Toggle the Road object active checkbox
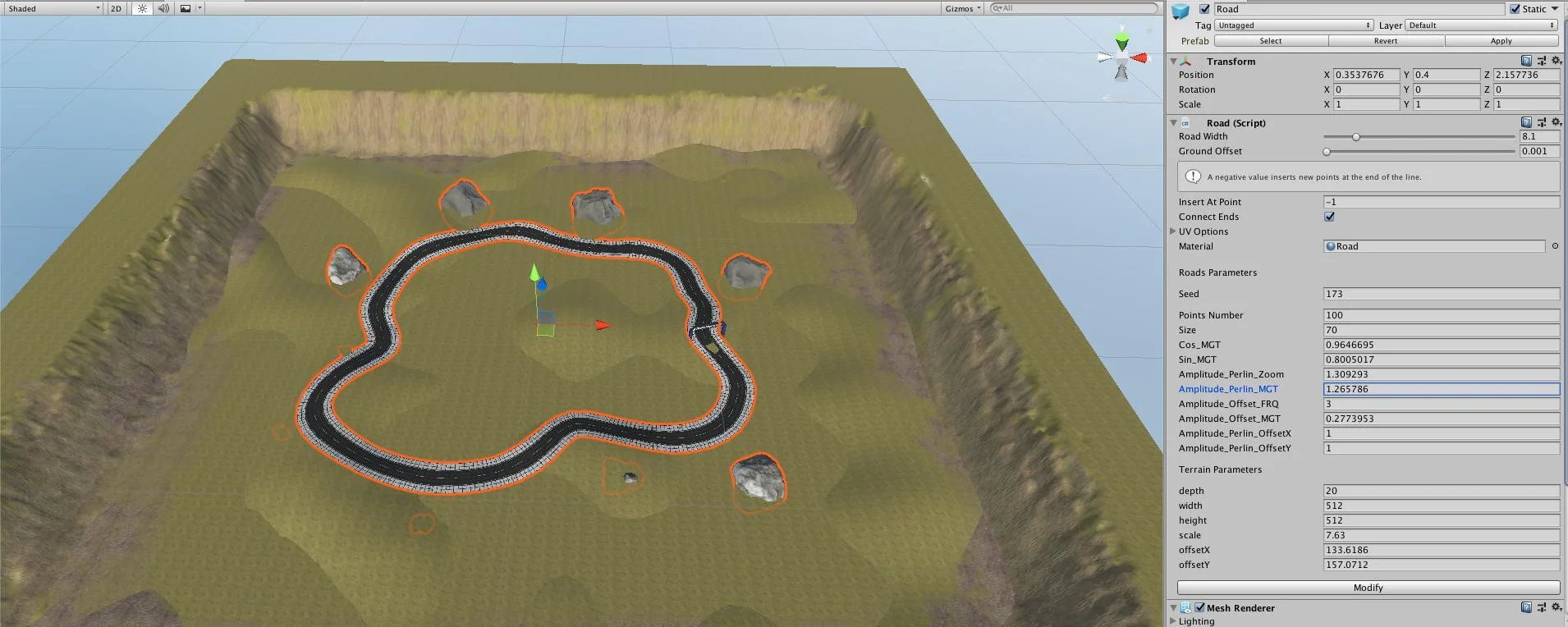 (1204, 9)
